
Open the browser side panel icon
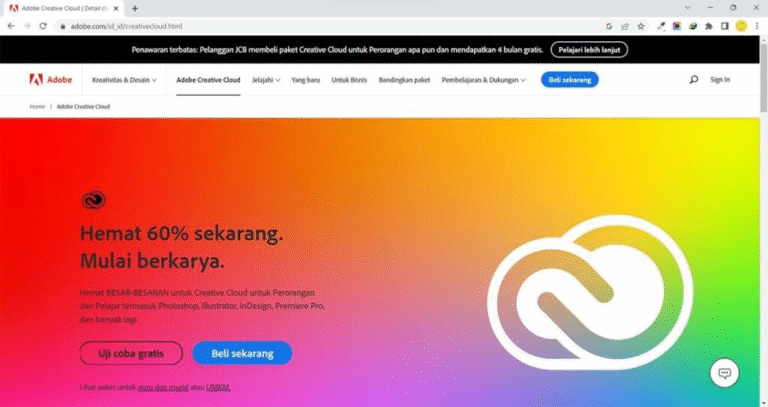pos(725,26)
